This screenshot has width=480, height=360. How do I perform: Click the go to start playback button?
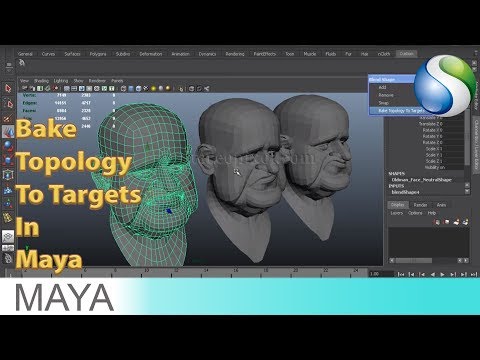401,274
